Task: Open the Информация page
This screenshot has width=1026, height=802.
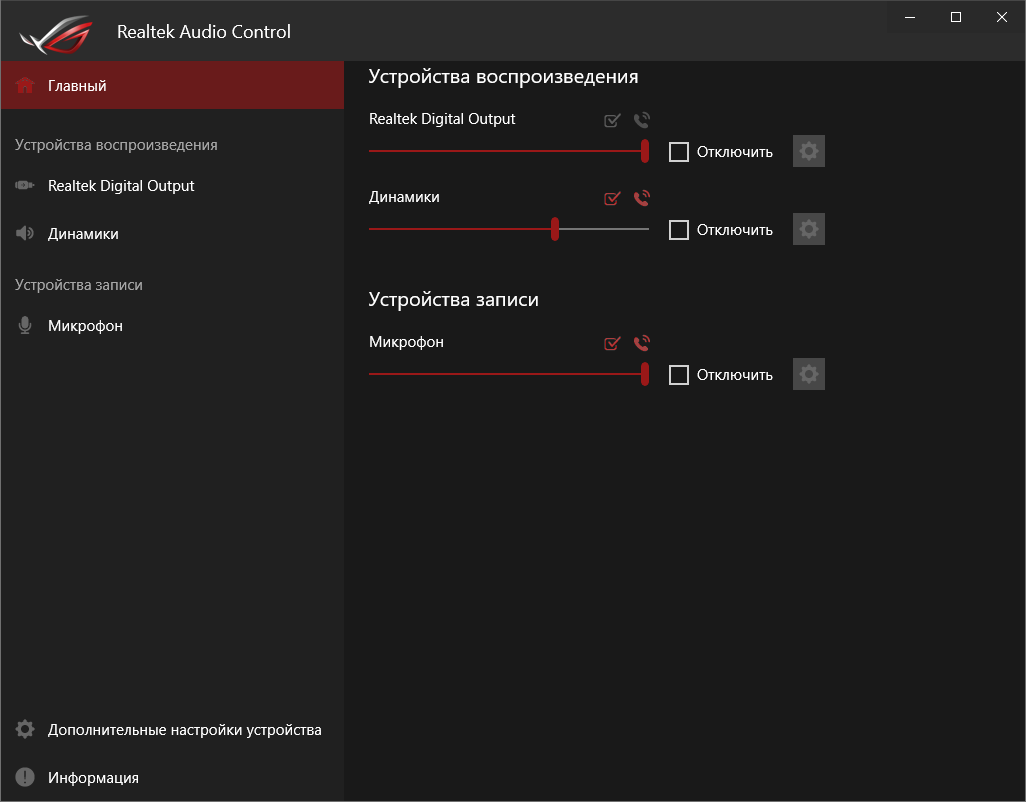Action: click(x=93, y=778)
